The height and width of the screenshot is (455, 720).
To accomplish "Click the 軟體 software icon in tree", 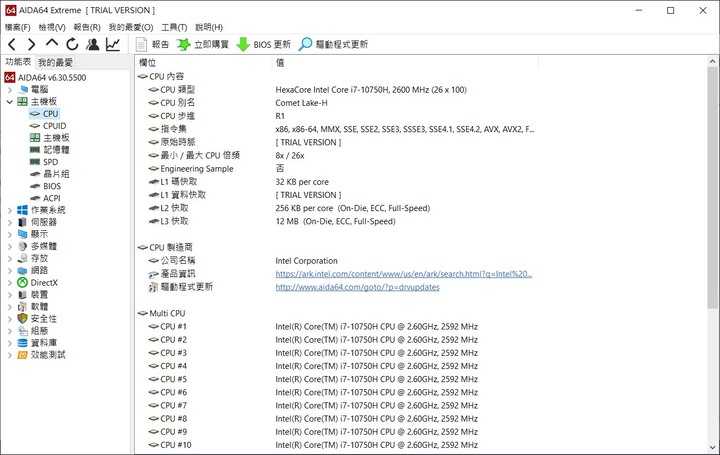I will click(x=22, y=307).
